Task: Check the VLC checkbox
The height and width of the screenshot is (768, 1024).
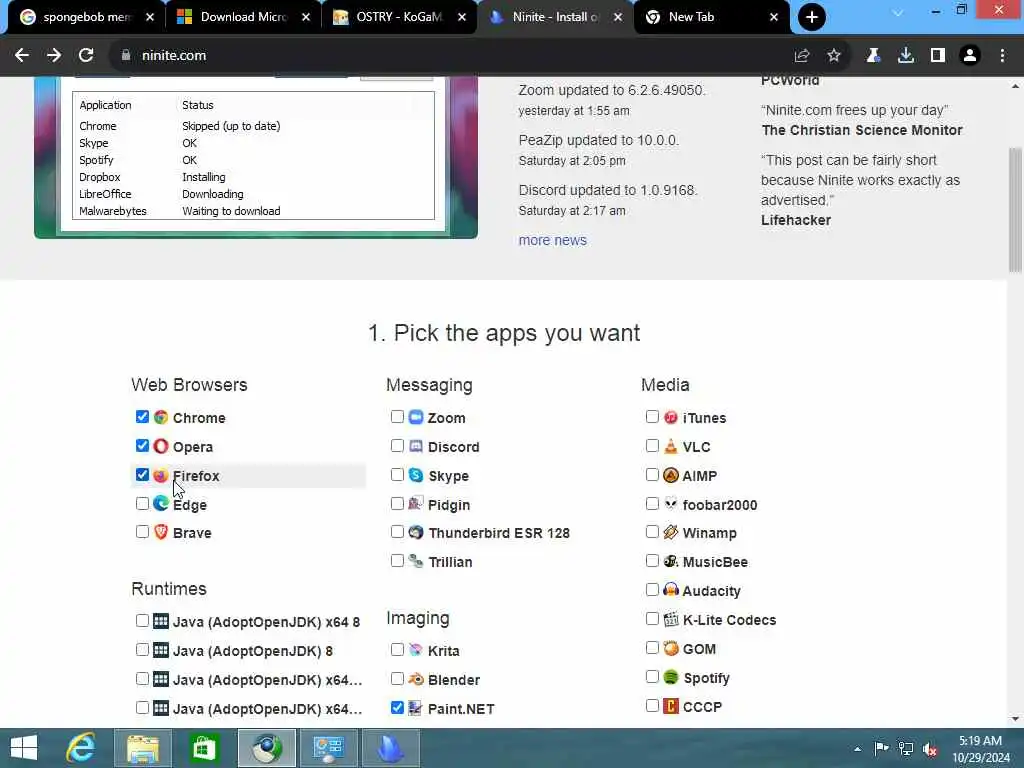Action: pos(652,445)
